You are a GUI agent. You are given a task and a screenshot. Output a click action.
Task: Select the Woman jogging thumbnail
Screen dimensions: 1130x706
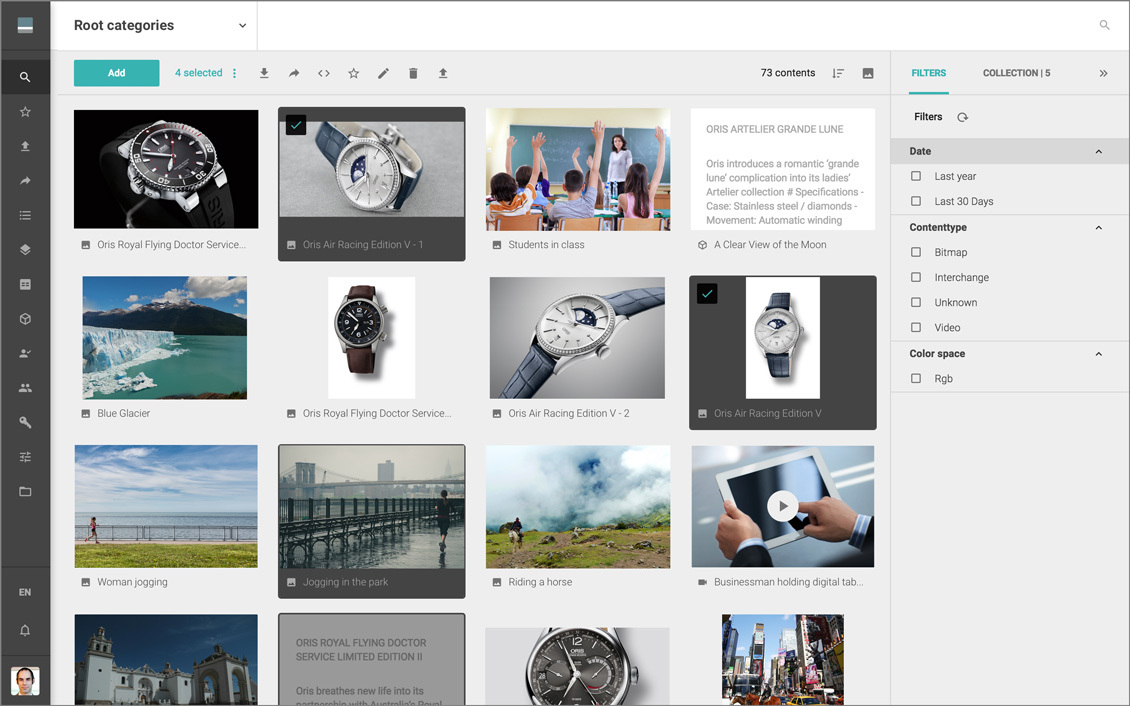(166, 506)
